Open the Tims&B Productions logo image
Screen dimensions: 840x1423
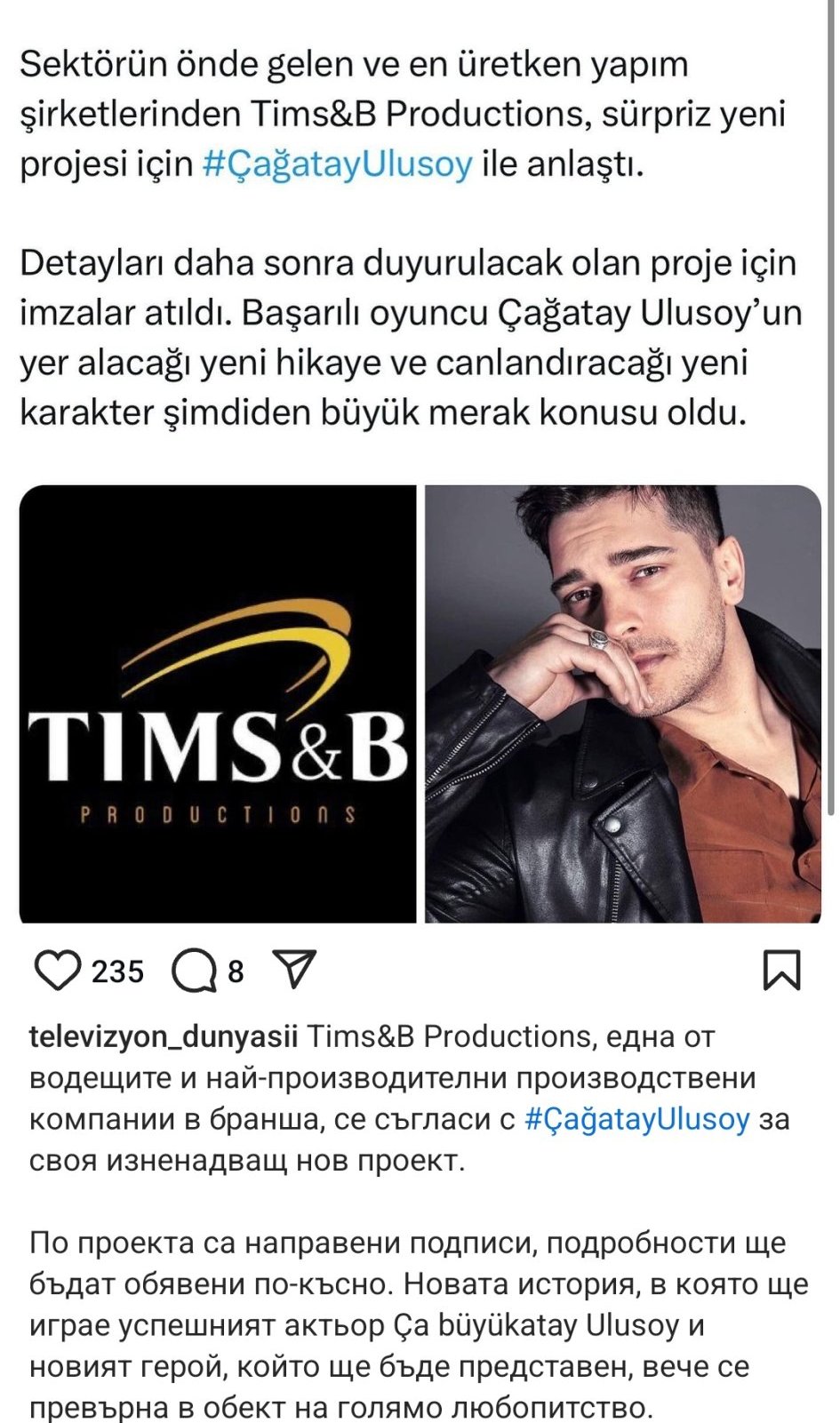218,703
